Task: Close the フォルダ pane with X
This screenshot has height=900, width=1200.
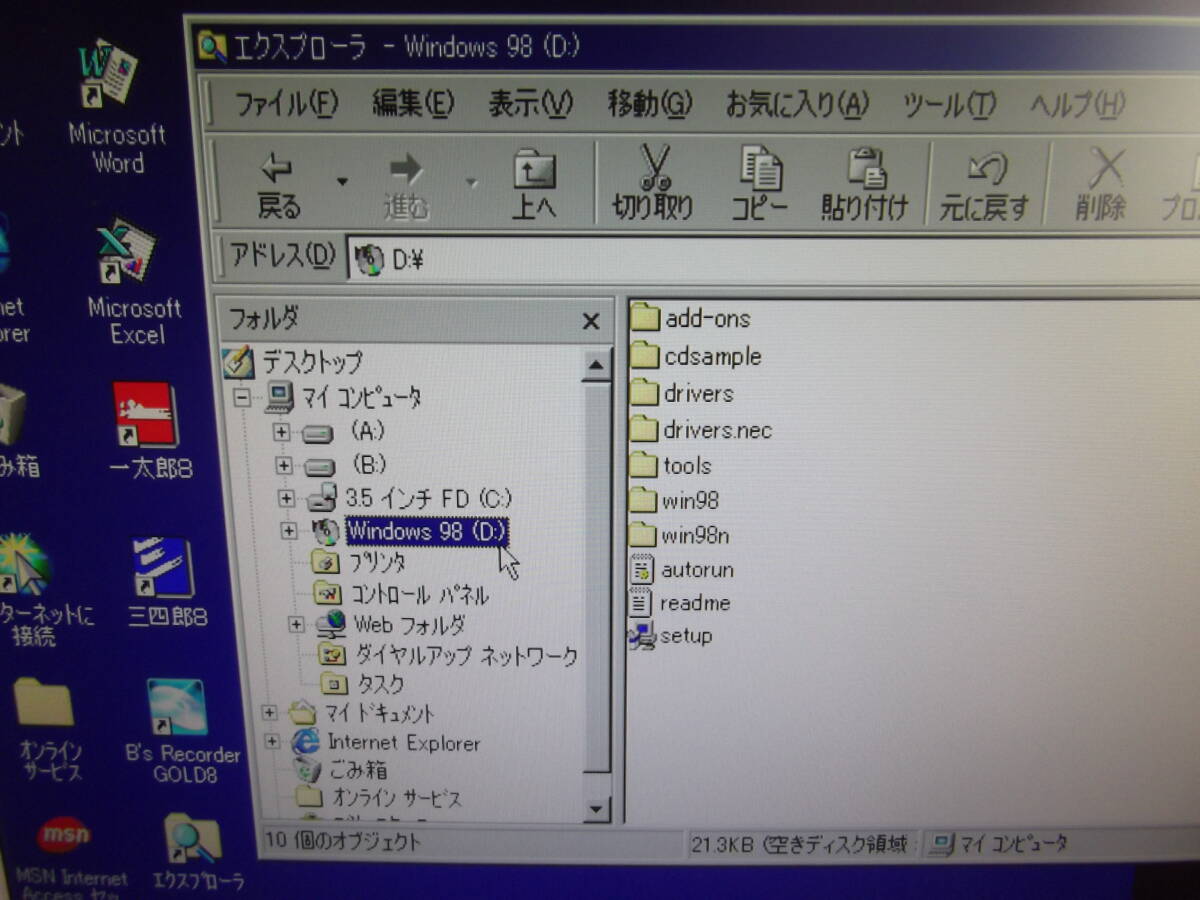Action: pyautogui.click(x=591, y=321)
